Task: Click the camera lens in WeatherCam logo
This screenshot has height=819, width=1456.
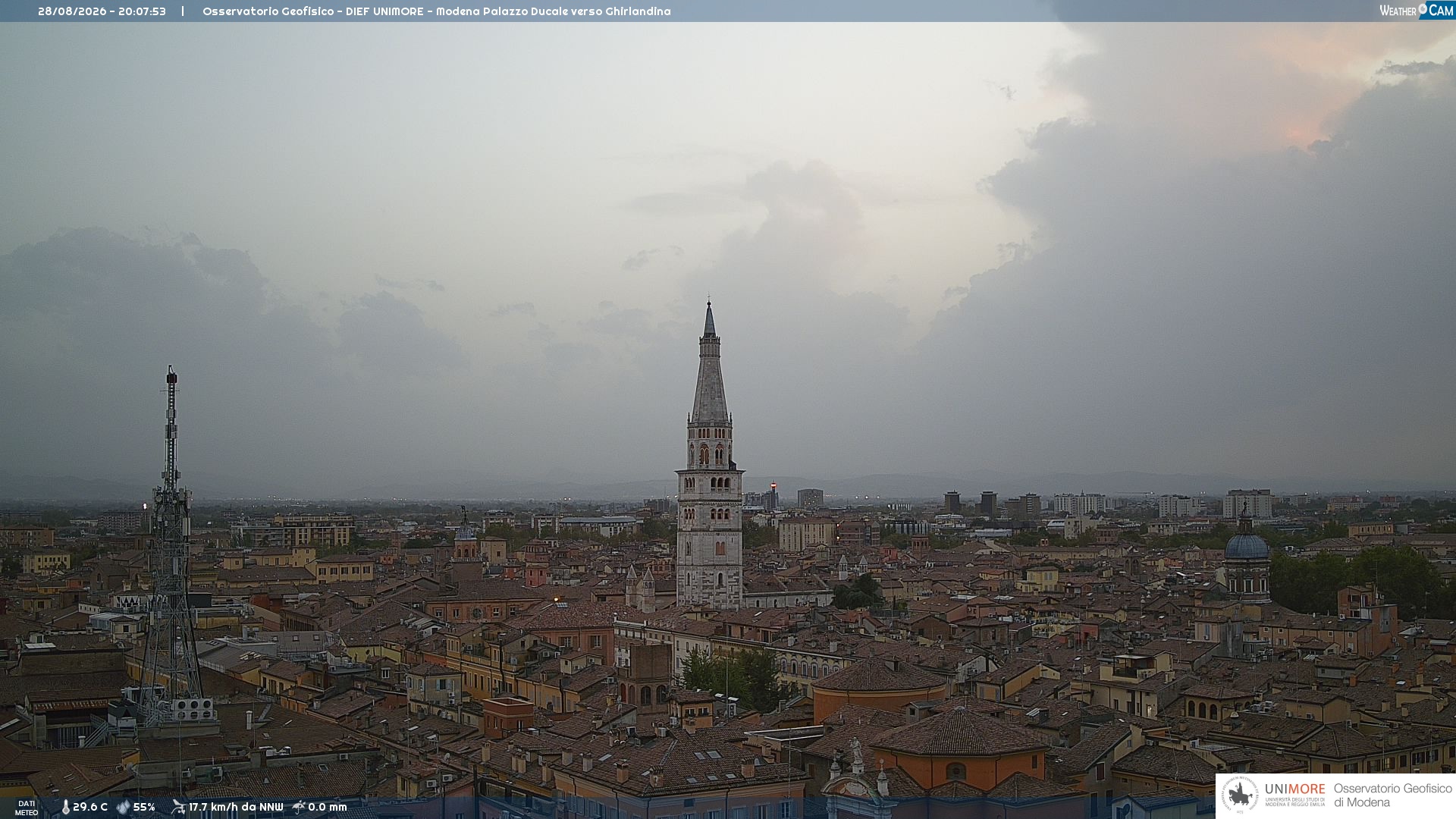Action: (1423, 9)
